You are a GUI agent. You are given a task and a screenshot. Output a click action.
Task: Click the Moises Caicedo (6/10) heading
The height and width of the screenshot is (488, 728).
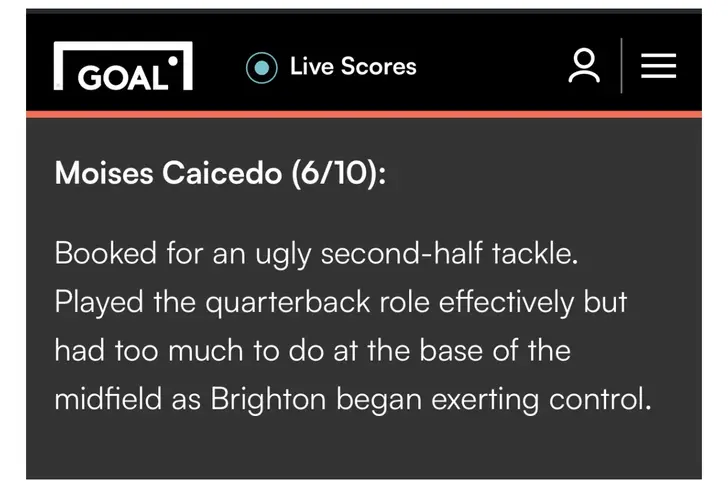tap(220, 173)
